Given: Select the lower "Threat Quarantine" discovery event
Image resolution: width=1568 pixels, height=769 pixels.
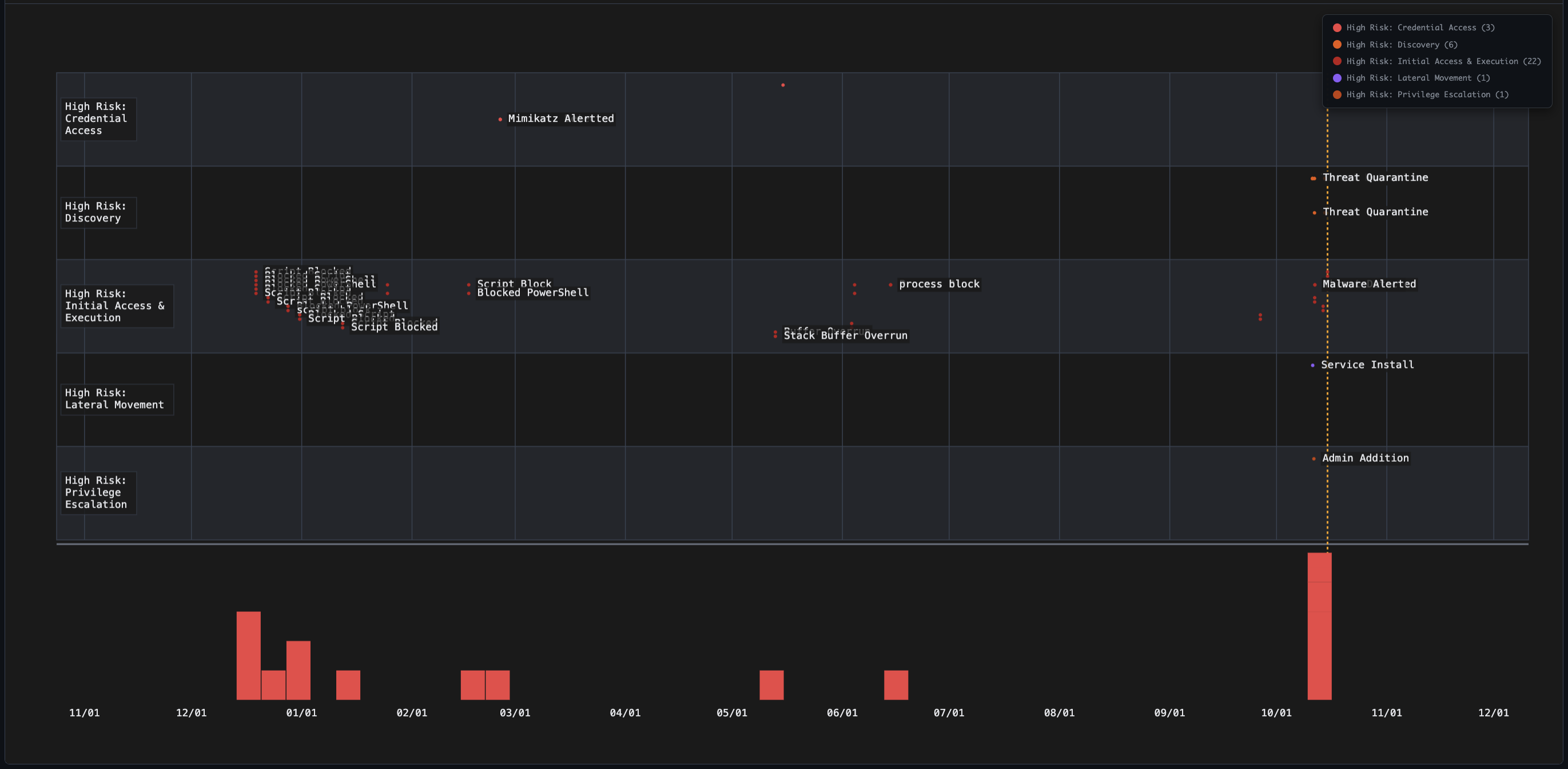Looking at the screenshot, I should (1314, 212).
